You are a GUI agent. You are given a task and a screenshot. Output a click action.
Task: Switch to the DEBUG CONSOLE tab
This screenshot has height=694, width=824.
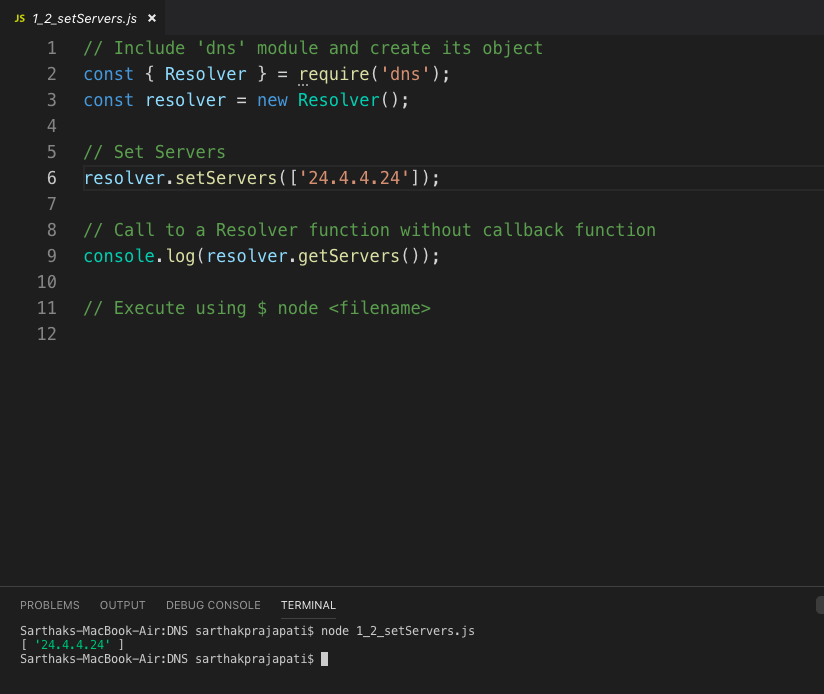pos(213,605)
